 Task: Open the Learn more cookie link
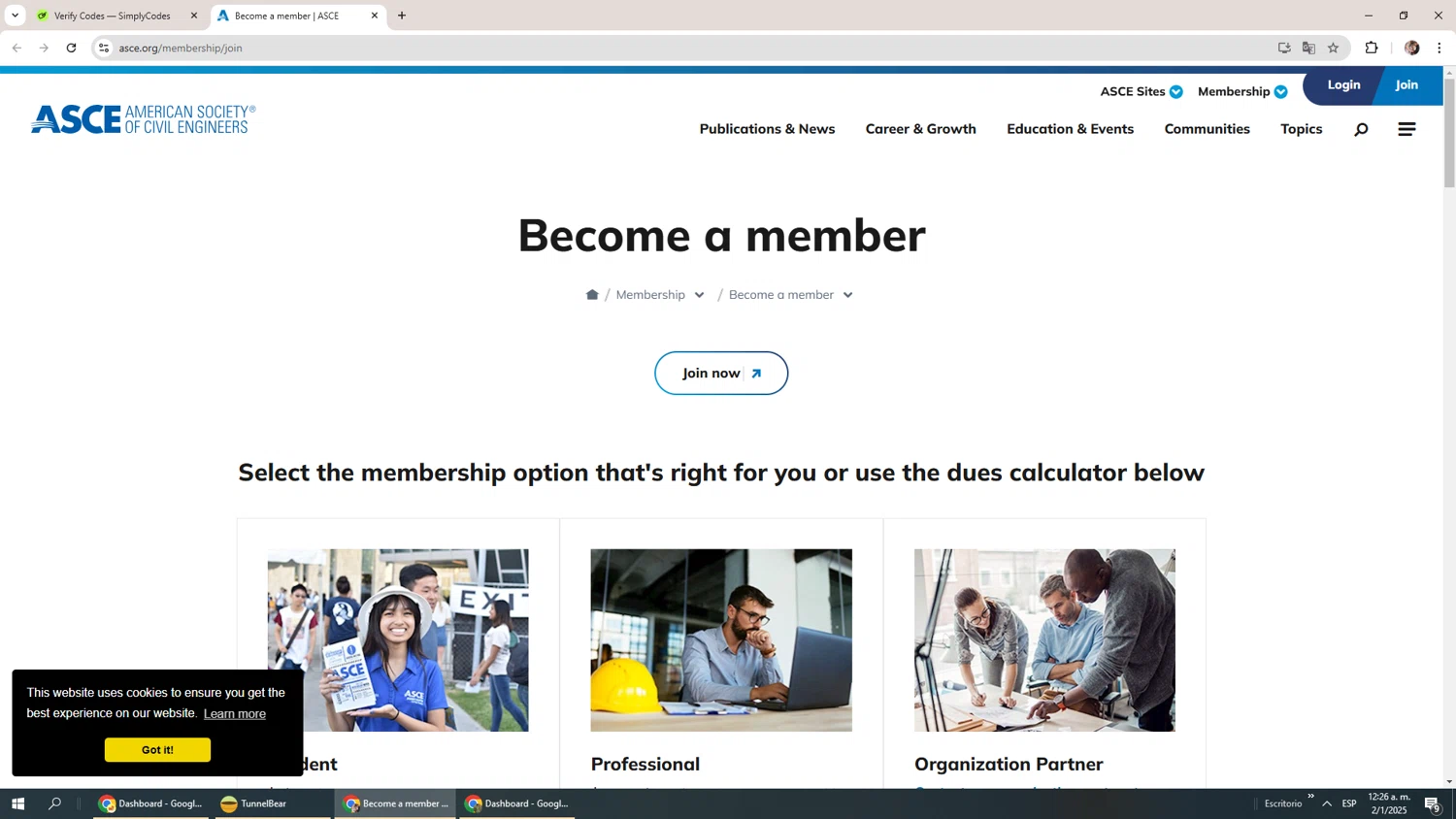click(235, 714)
